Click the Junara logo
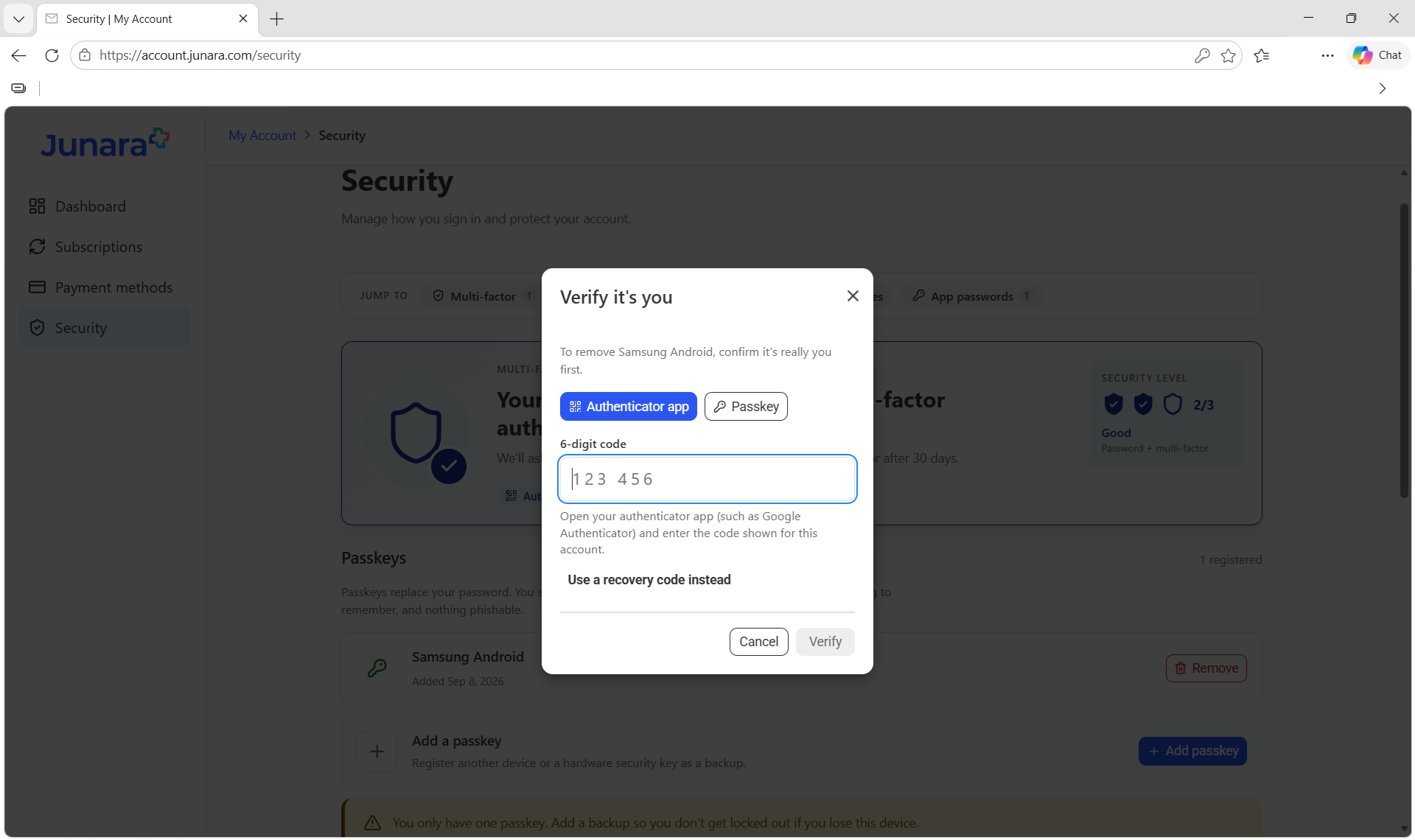Image resolution: width=1415 pixels, height=840 pixels. click(x=105, y=143)
